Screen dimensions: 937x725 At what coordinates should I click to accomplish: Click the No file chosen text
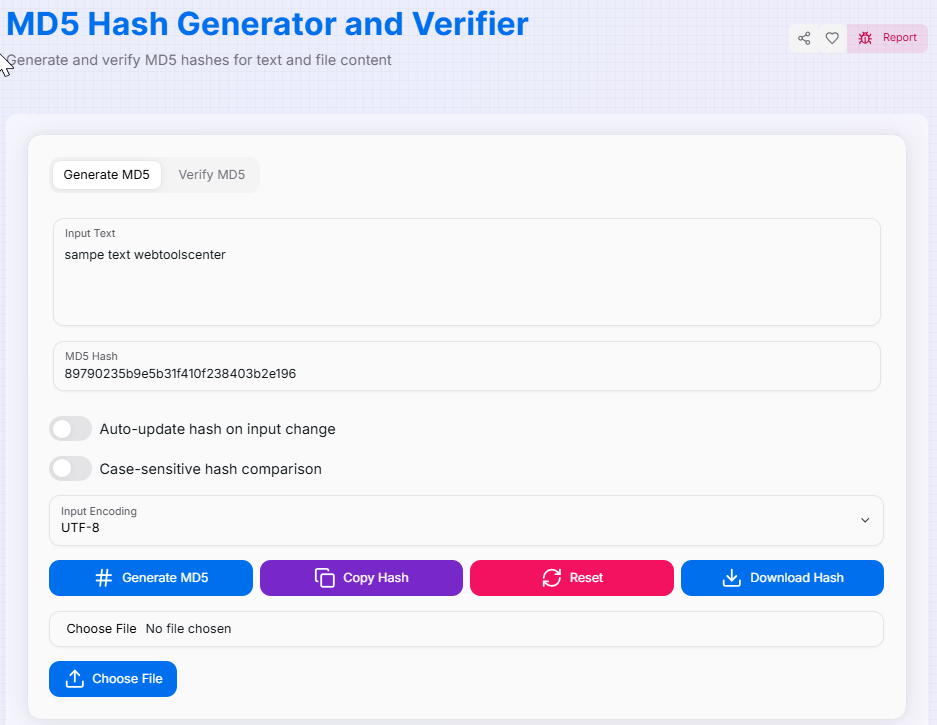coord(188,629)
